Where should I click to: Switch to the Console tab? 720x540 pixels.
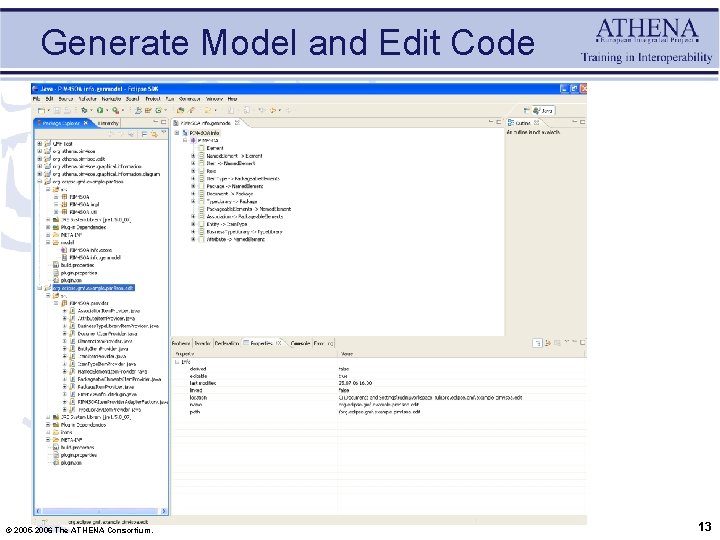click(300, 343)
